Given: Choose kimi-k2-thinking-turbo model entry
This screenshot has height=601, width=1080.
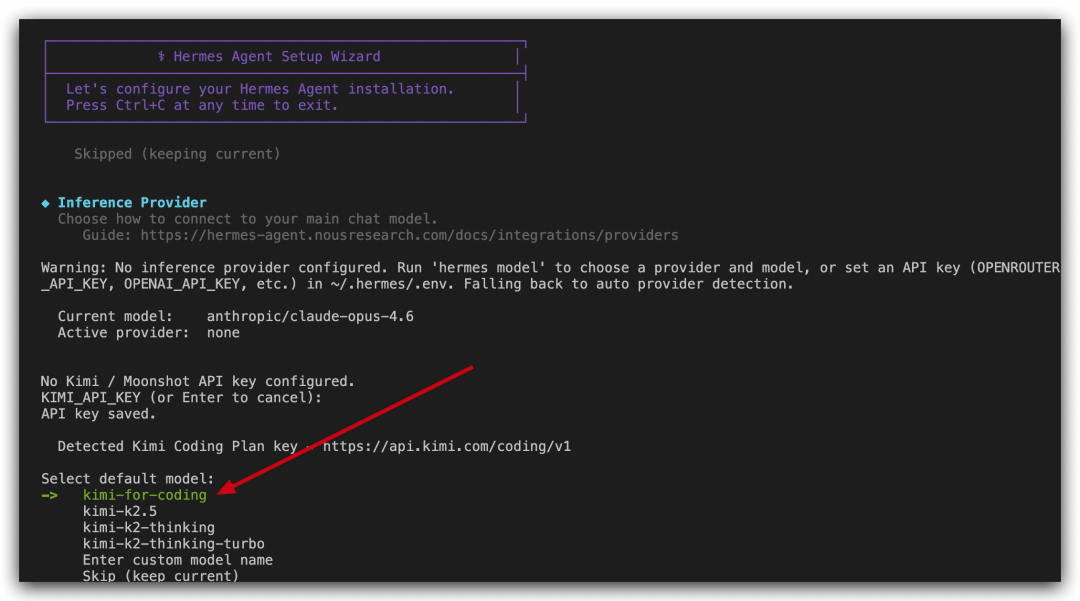Looking at the screenshot, I should [174, 544].
